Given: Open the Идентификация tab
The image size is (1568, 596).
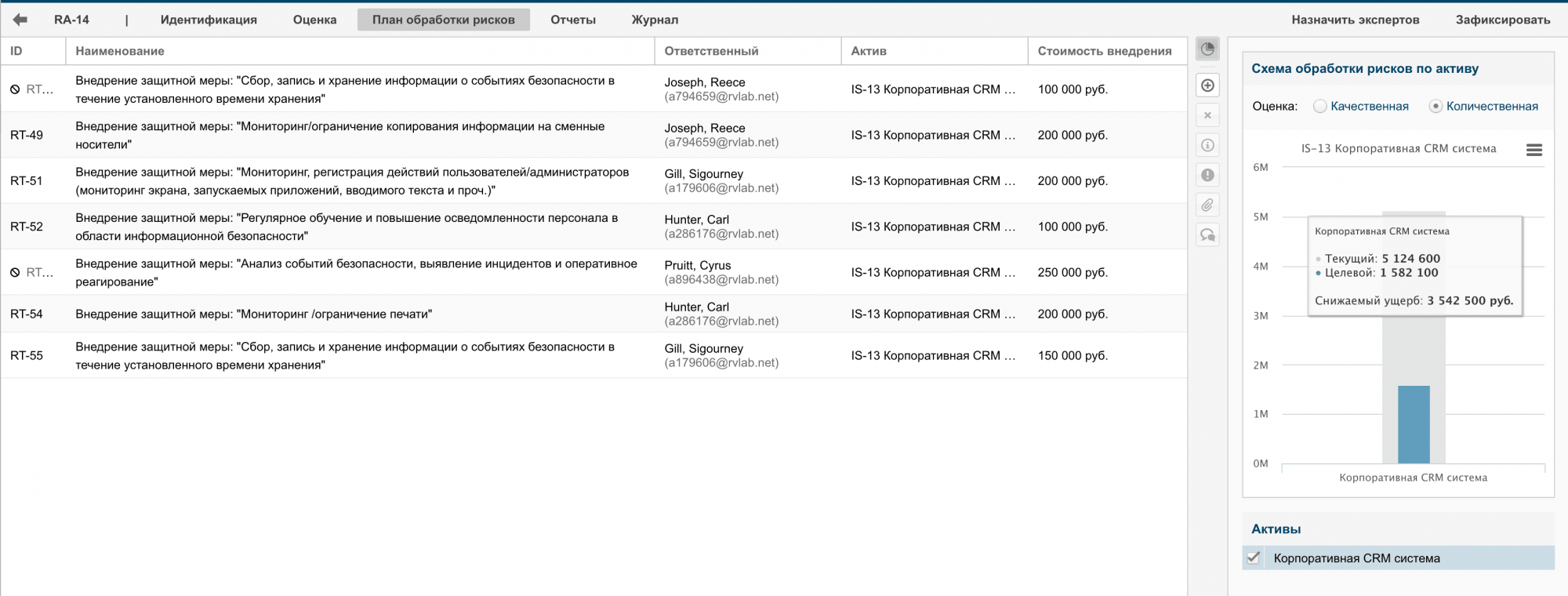Looking at the screenshot, I should [209, 20].
